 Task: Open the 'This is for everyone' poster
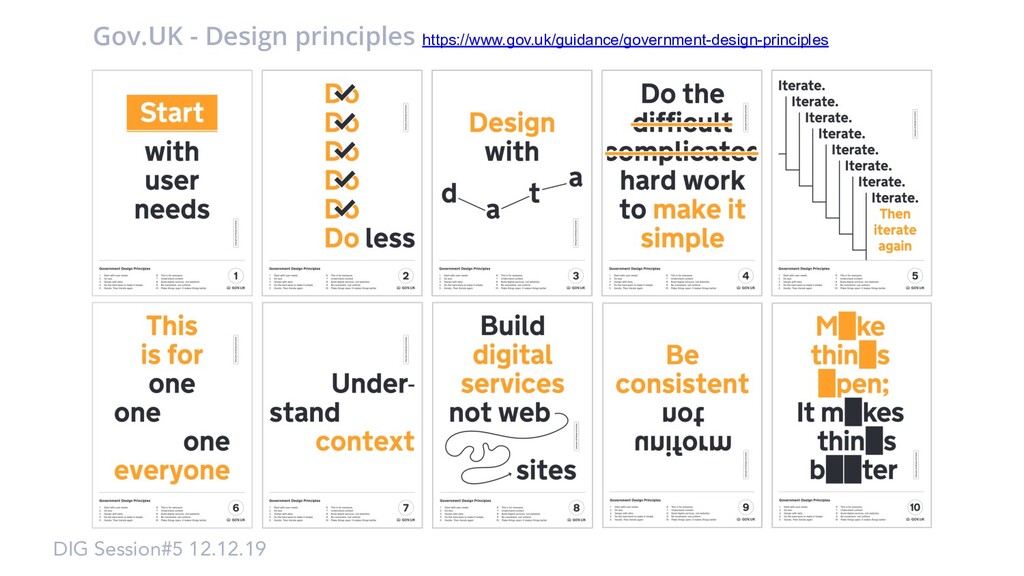click(x=172, y=415)
